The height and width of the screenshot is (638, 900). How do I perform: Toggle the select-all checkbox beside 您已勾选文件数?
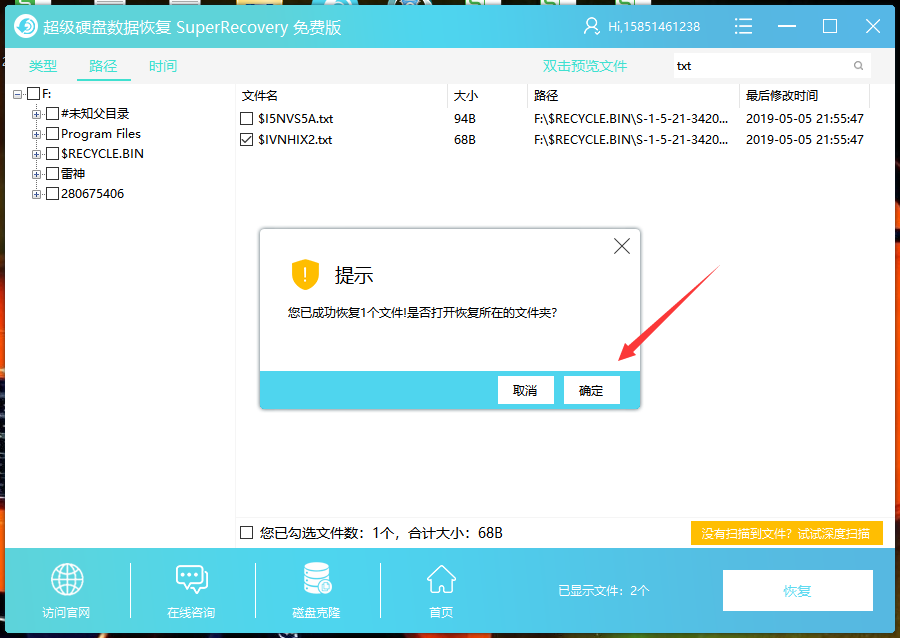click(246, 533)
